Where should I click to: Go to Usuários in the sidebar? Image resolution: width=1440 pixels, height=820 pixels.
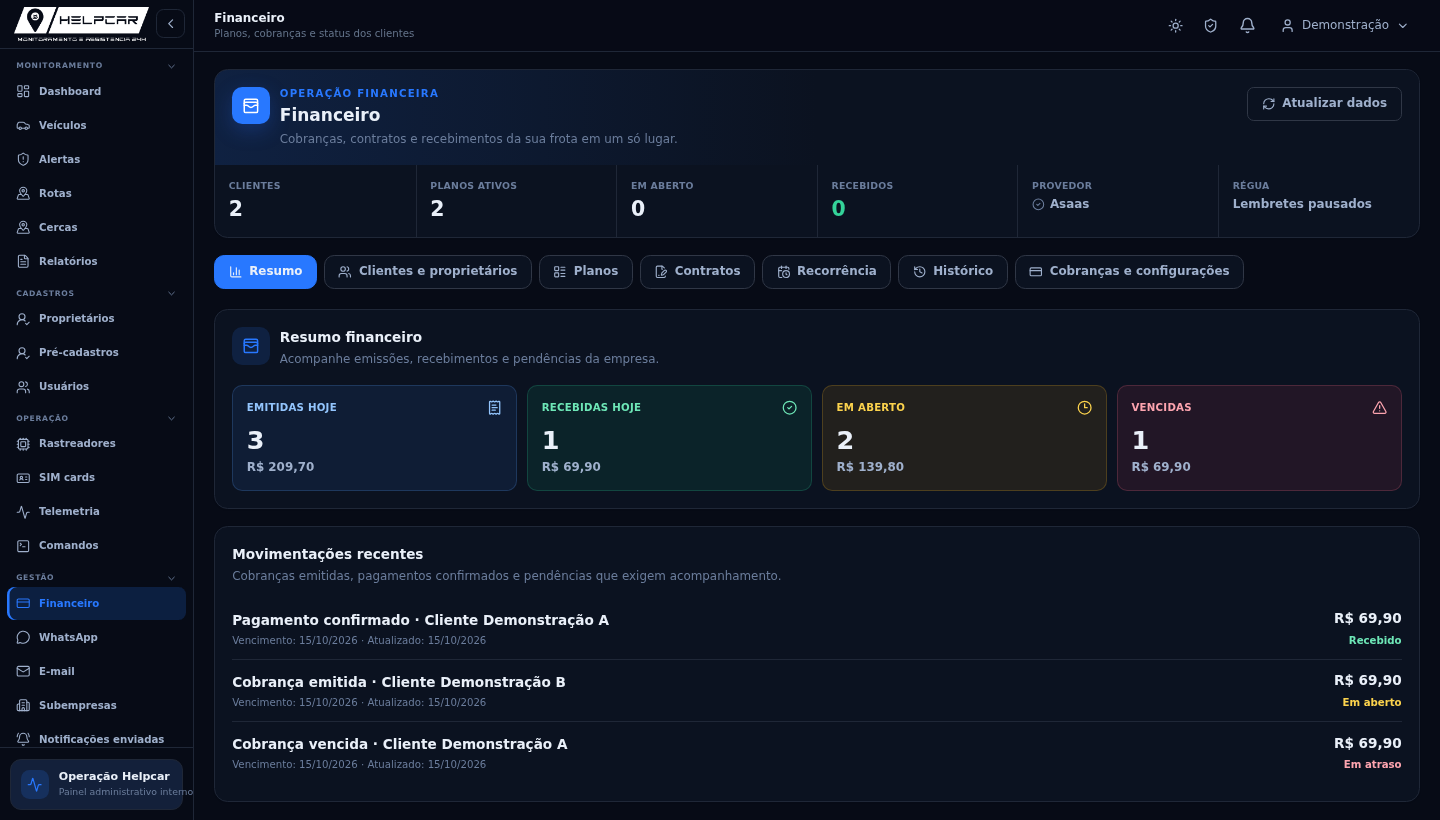(96, 387)
